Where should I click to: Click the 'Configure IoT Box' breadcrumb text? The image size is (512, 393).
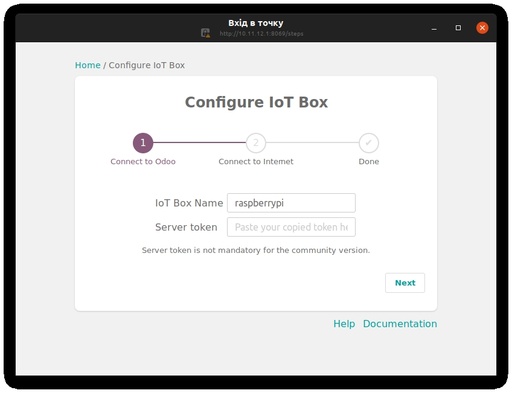[147, 65]
